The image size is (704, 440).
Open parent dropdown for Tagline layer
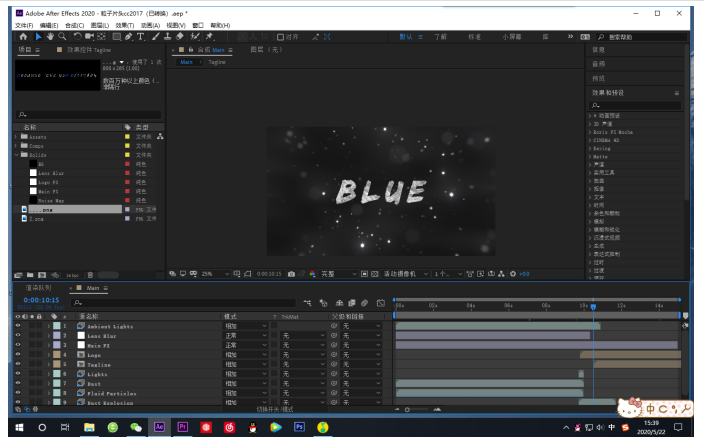(x=361, y=364)
